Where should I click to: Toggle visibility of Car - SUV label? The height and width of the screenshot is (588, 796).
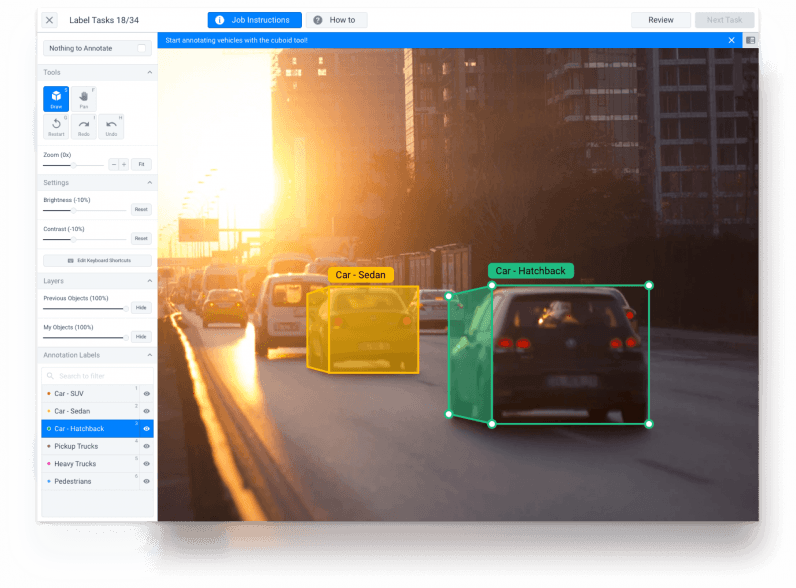[146, 393]
